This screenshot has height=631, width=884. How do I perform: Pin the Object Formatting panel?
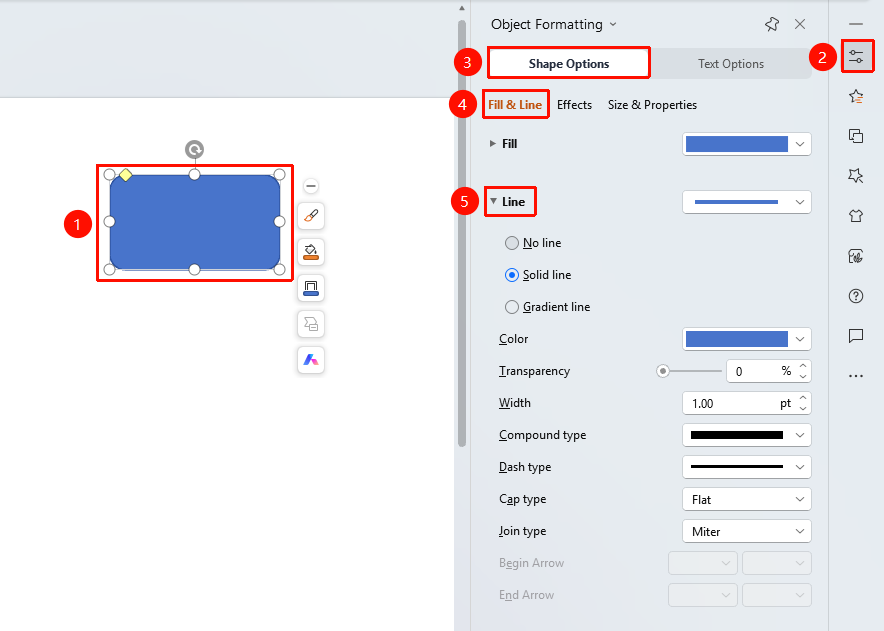tap(772, 24)
